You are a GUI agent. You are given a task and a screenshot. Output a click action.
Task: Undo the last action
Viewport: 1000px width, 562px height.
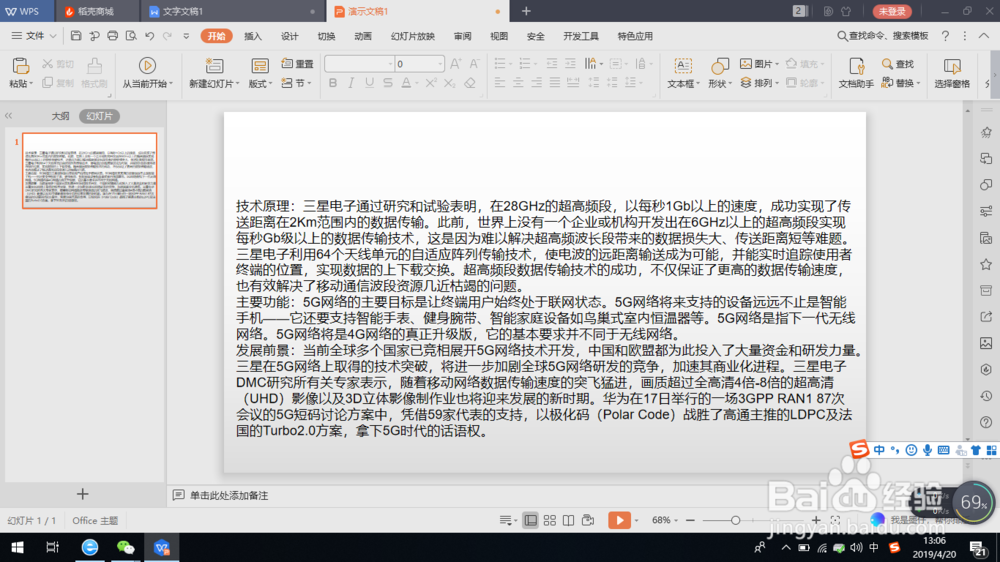point(149,36)
